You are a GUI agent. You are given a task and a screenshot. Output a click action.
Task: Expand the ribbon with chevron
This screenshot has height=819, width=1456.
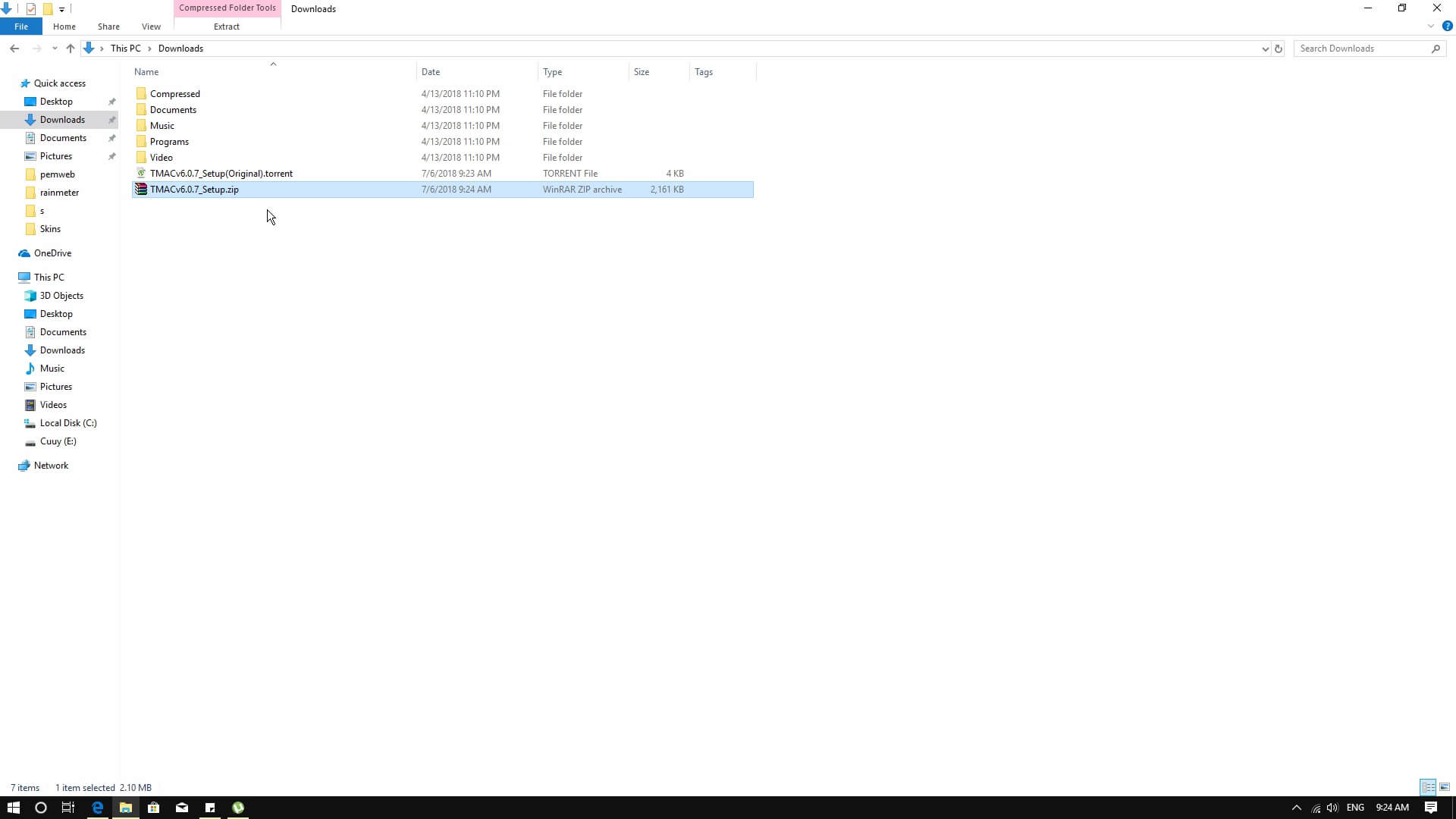pyautogui.click(x=1430, y=26)
